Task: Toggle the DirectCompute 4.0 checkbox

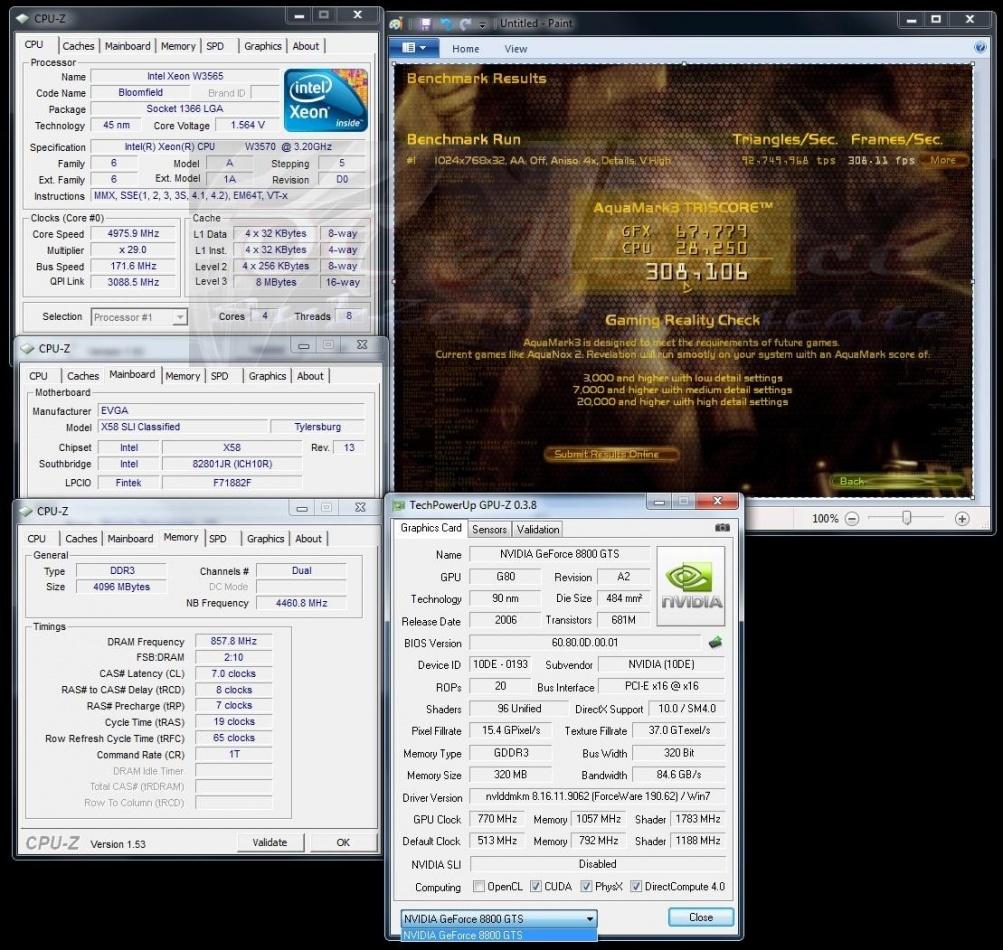Action: (x=636, y=886)
